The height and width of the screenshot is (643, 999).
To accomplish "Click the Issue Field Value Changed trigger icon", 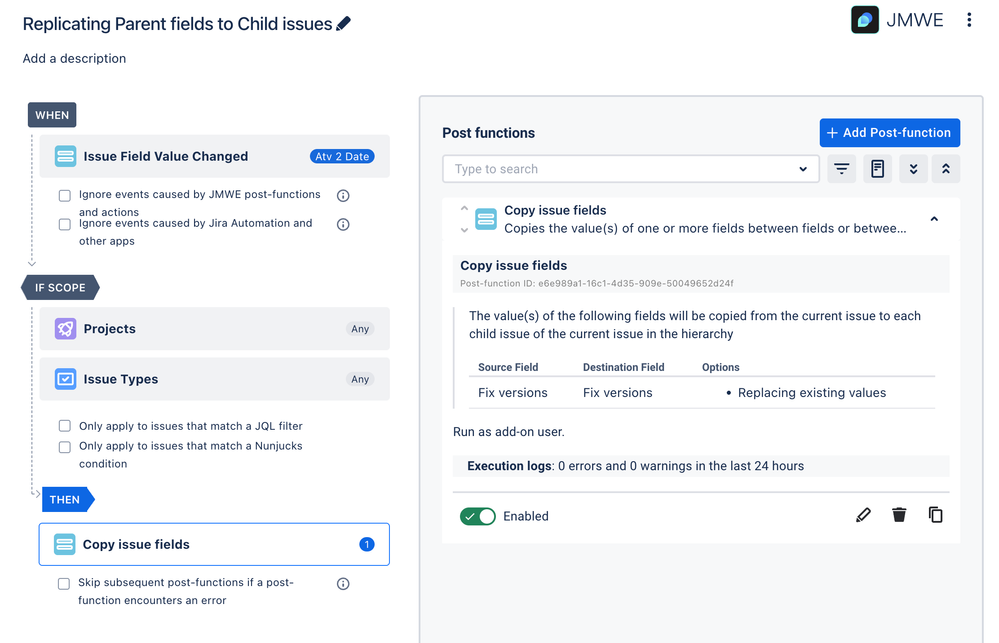I will [x=66, y=156].
